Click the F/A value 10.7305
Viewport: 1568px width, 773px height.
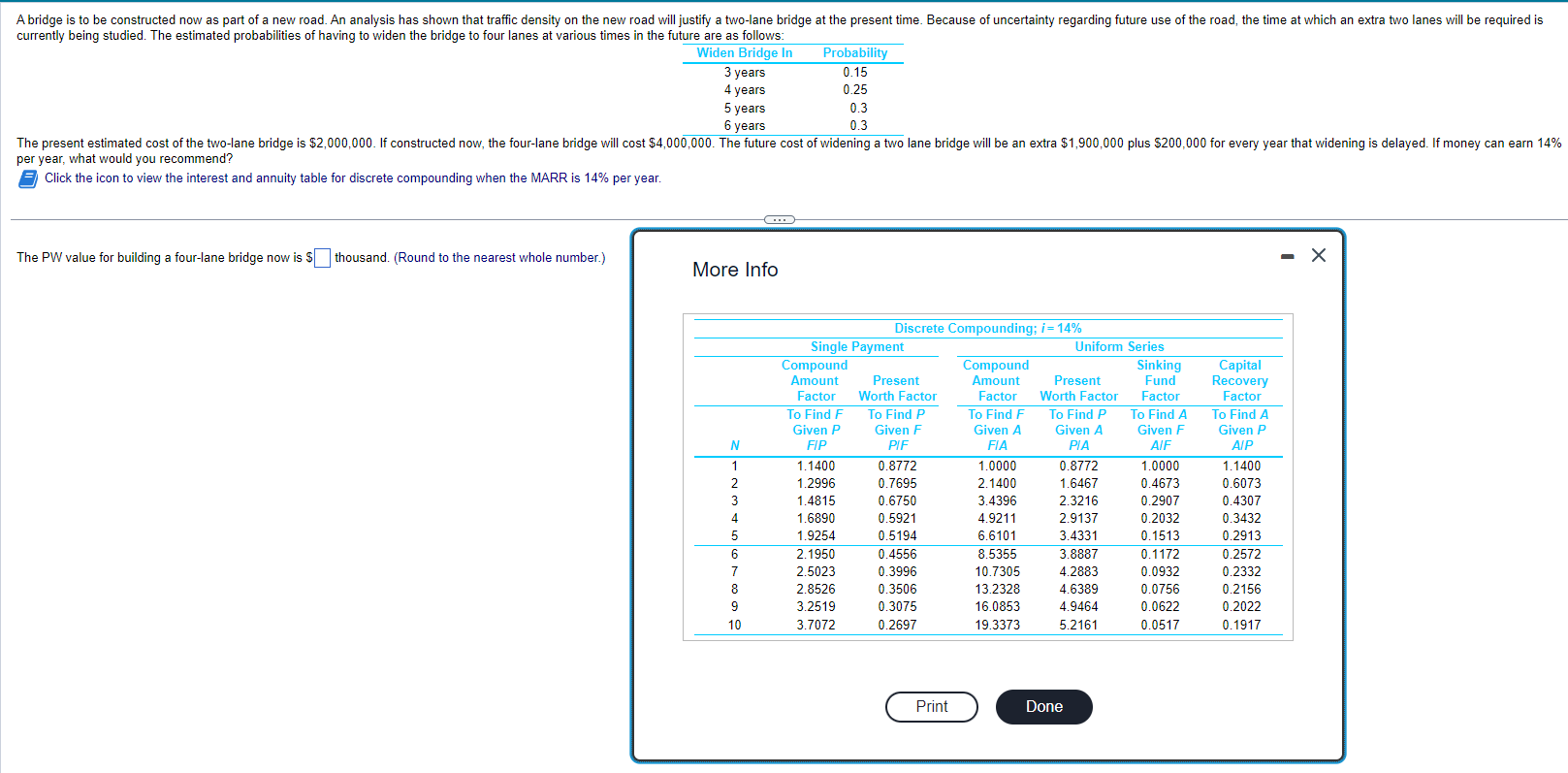pos(998,572)
